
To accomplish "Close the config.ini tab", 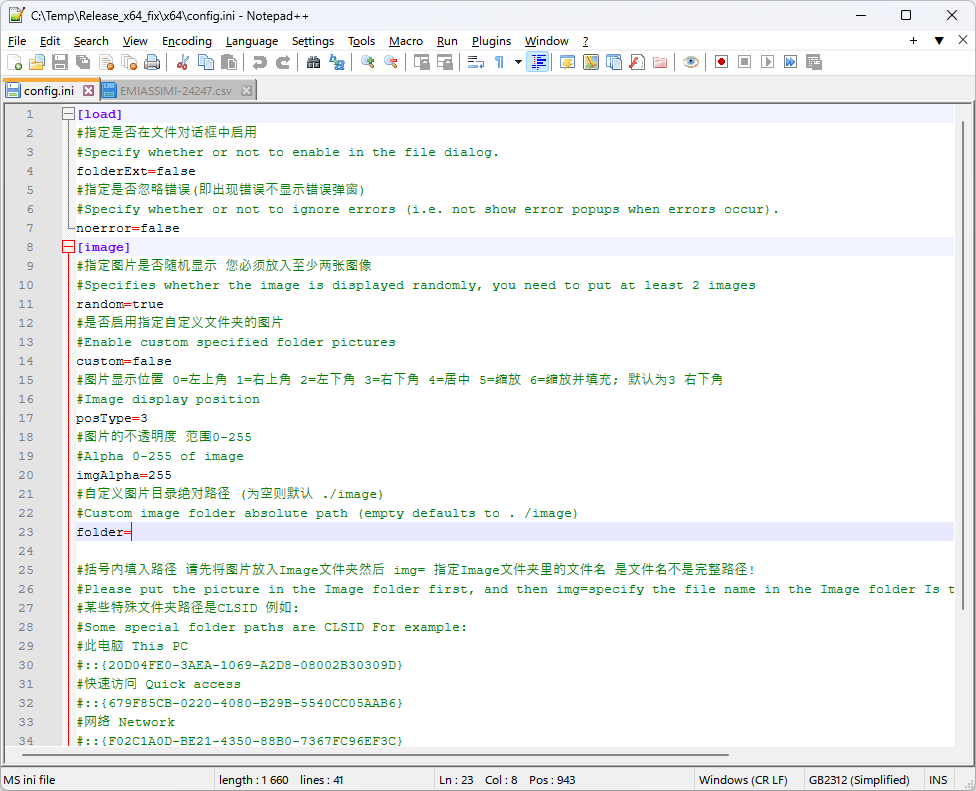I will pos(88,91).
